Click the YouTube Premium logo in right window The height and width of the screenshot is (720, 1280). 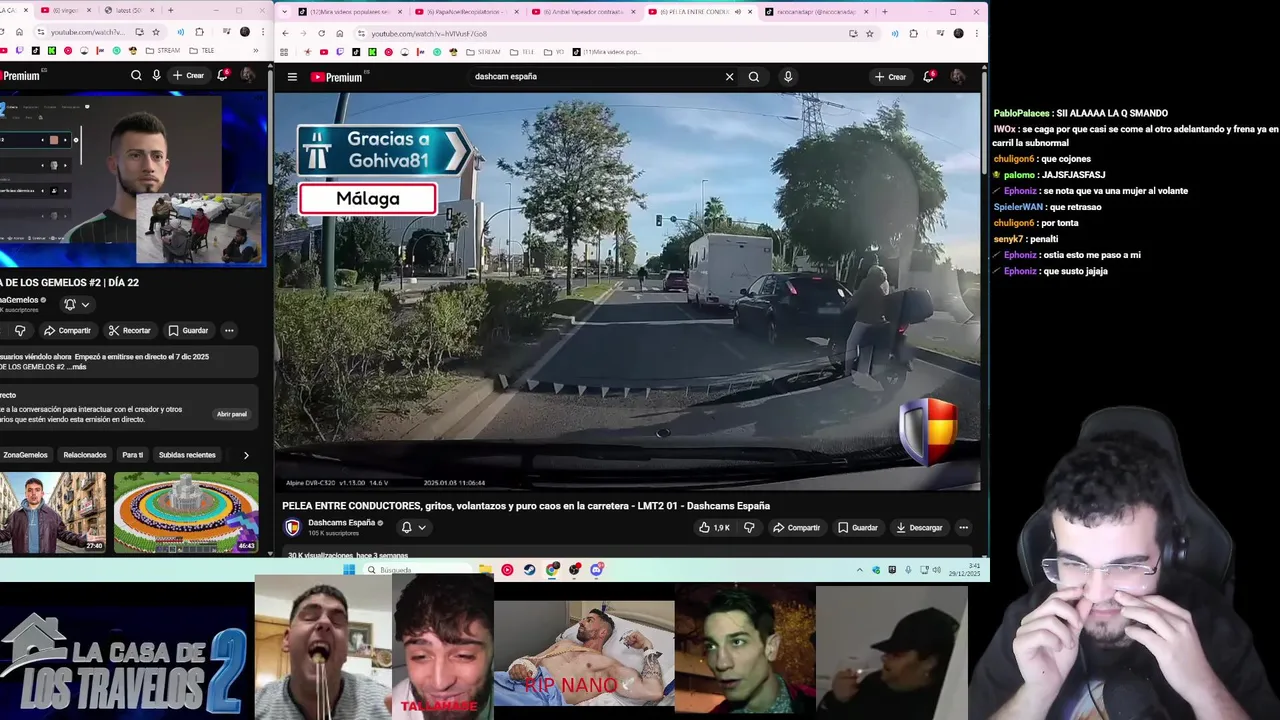coord(336,77)
